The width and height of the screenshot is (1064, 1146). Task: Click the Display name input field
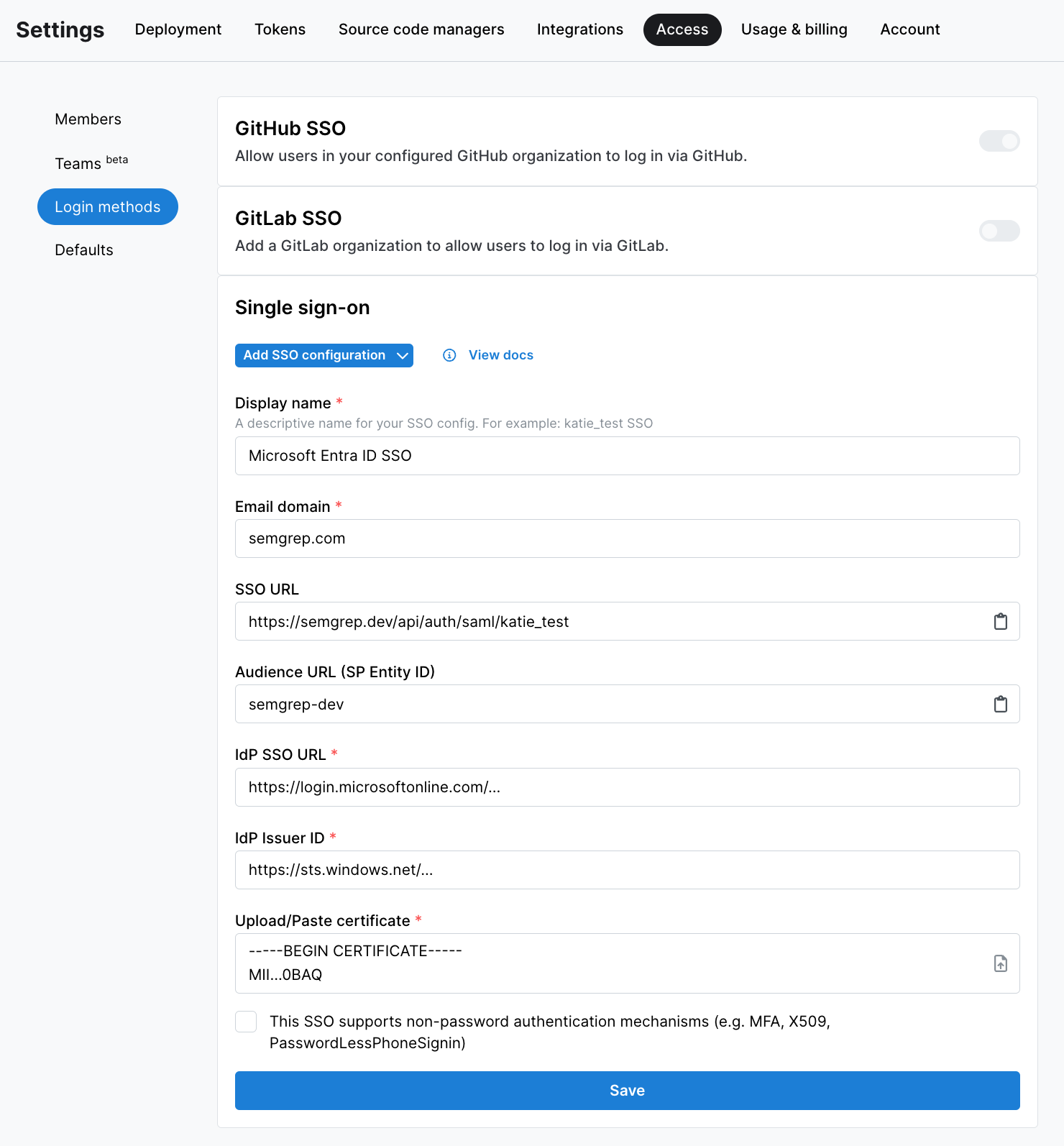(627, 455)
